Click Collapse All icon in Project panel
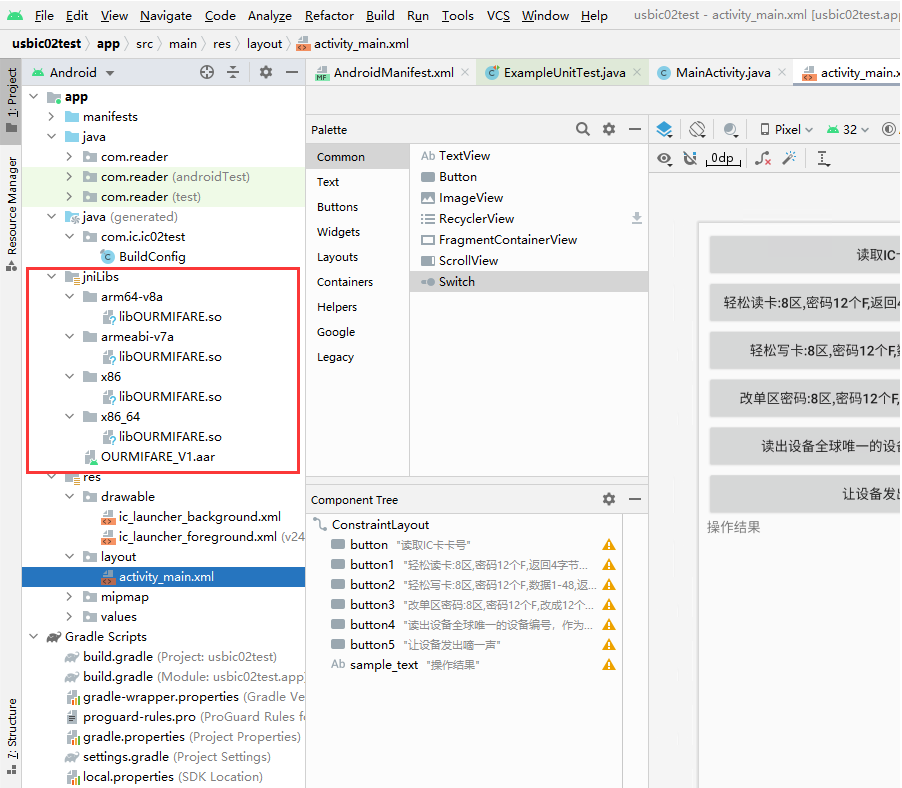The image size is (902, 788). coord(233,72)
